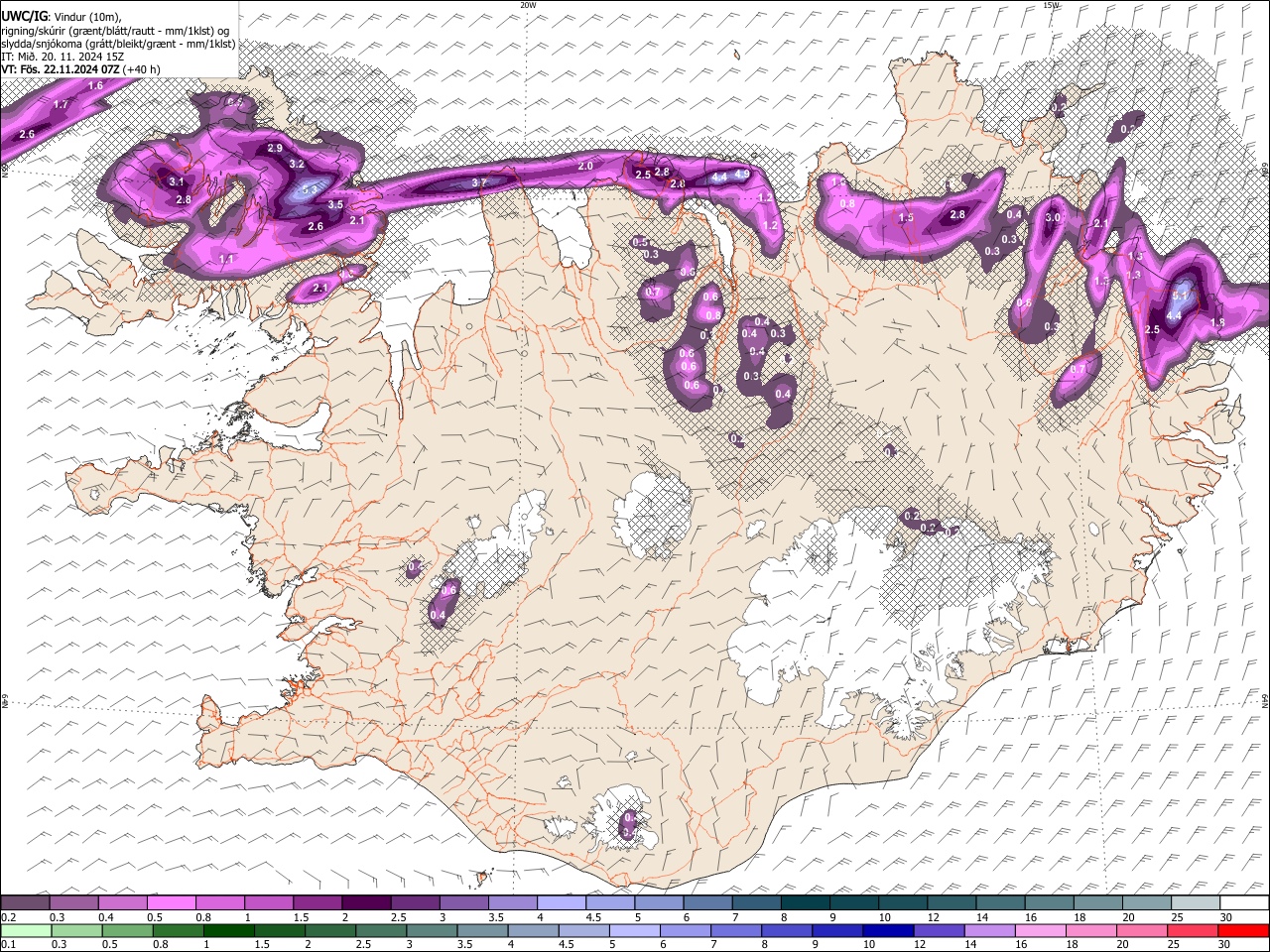Screen dimensions: 1270x952
Task: Click the 3.0 precipitation value on the map
Action: point(1053,217)
